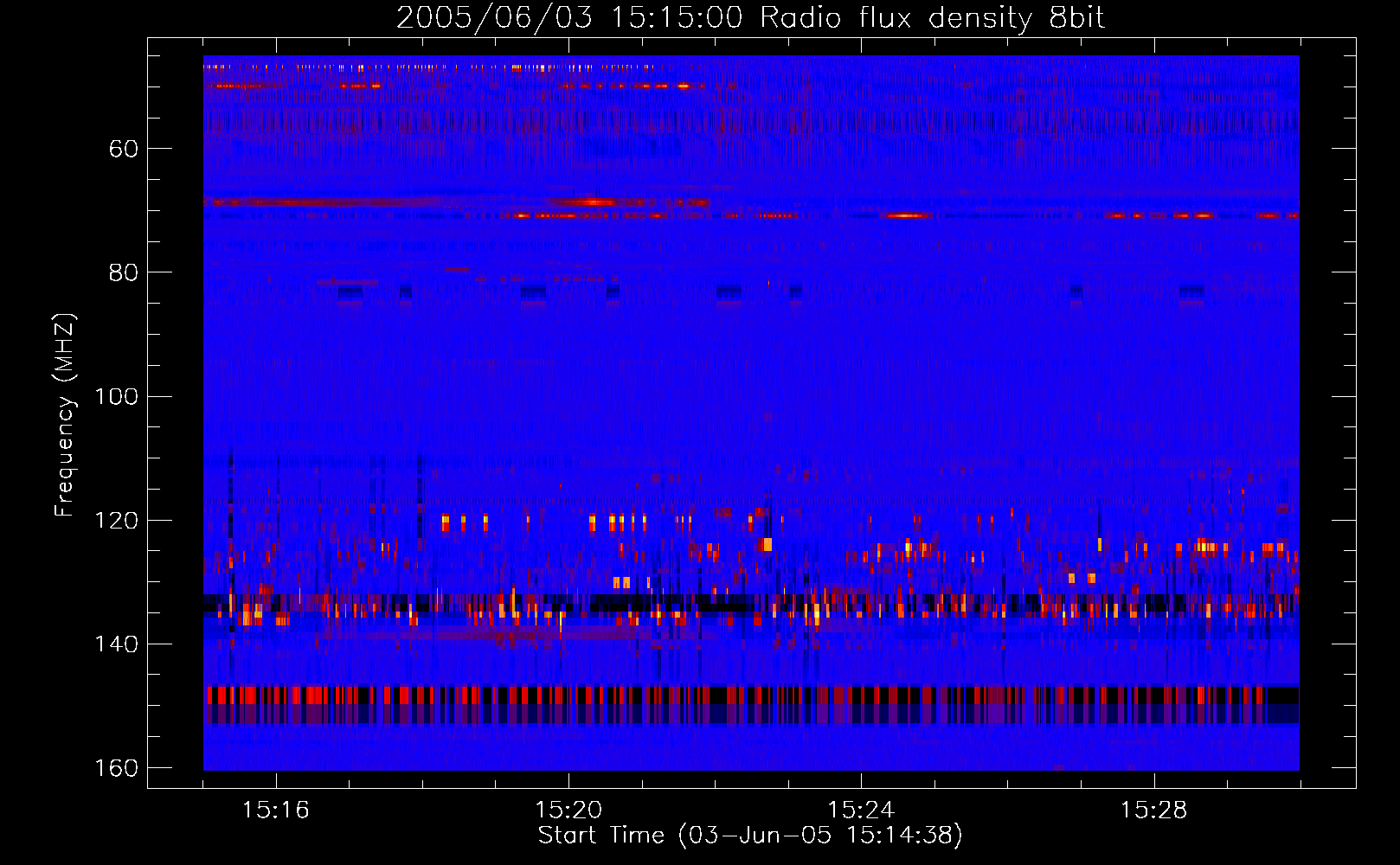The width and height of the screenshot is (1400, 865).
Task: Select the 60 MHz frequency tick label
Action: point(124,149)
